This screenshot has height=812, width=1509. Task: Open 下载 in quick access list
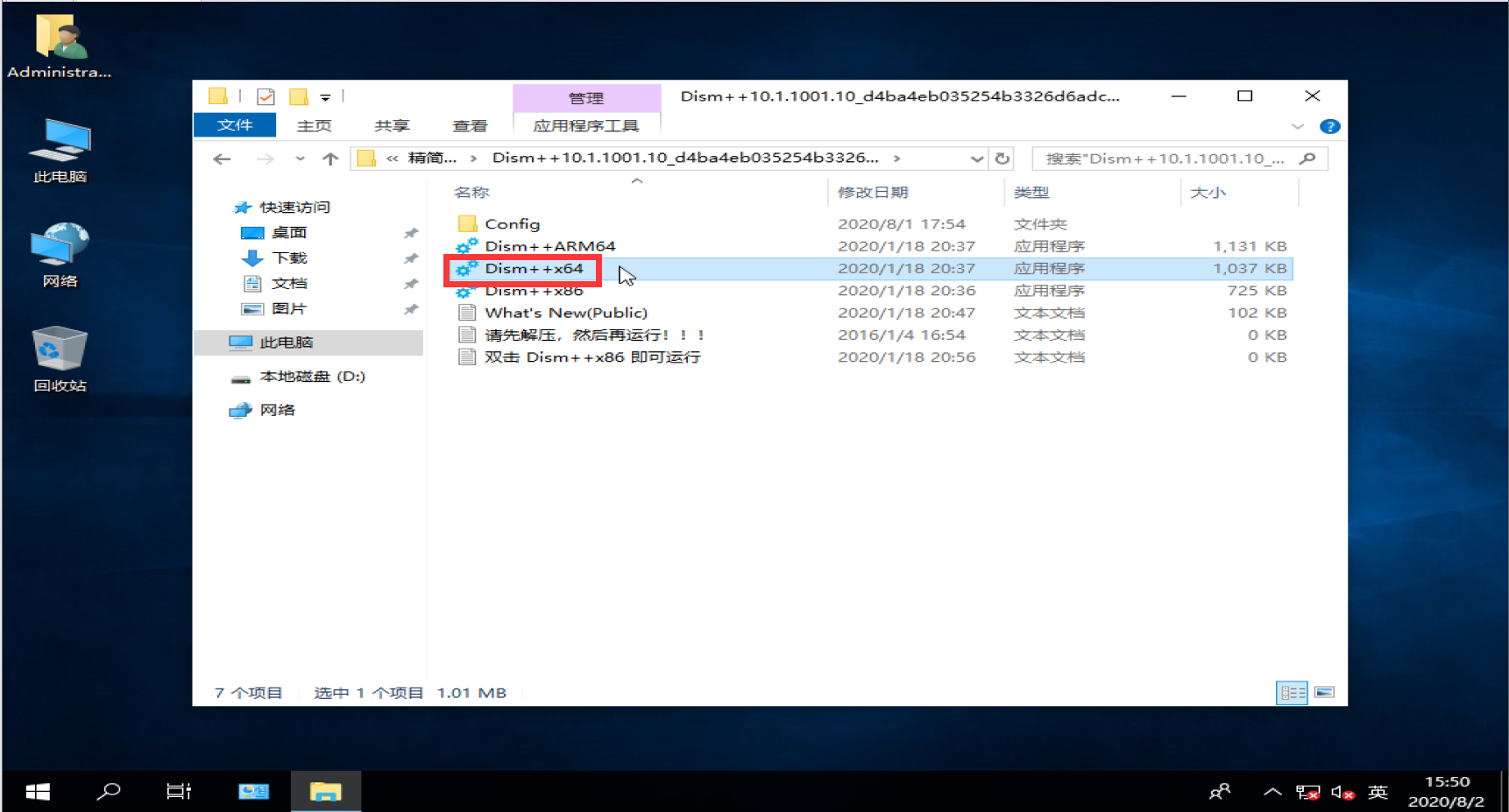pyautogui.click(x=289, y=258)
